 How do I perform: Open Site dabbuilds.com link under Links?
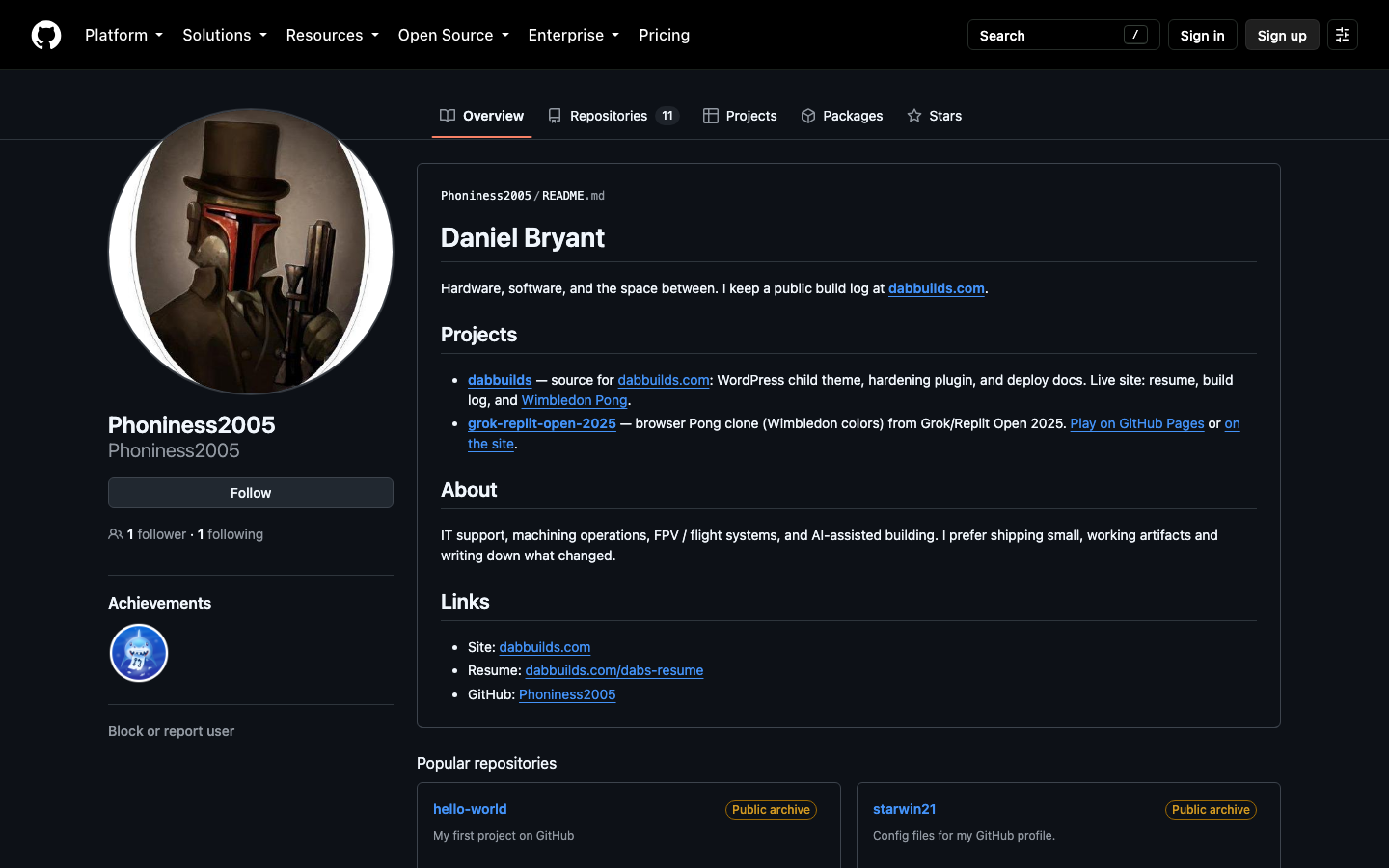coord(545,647)
